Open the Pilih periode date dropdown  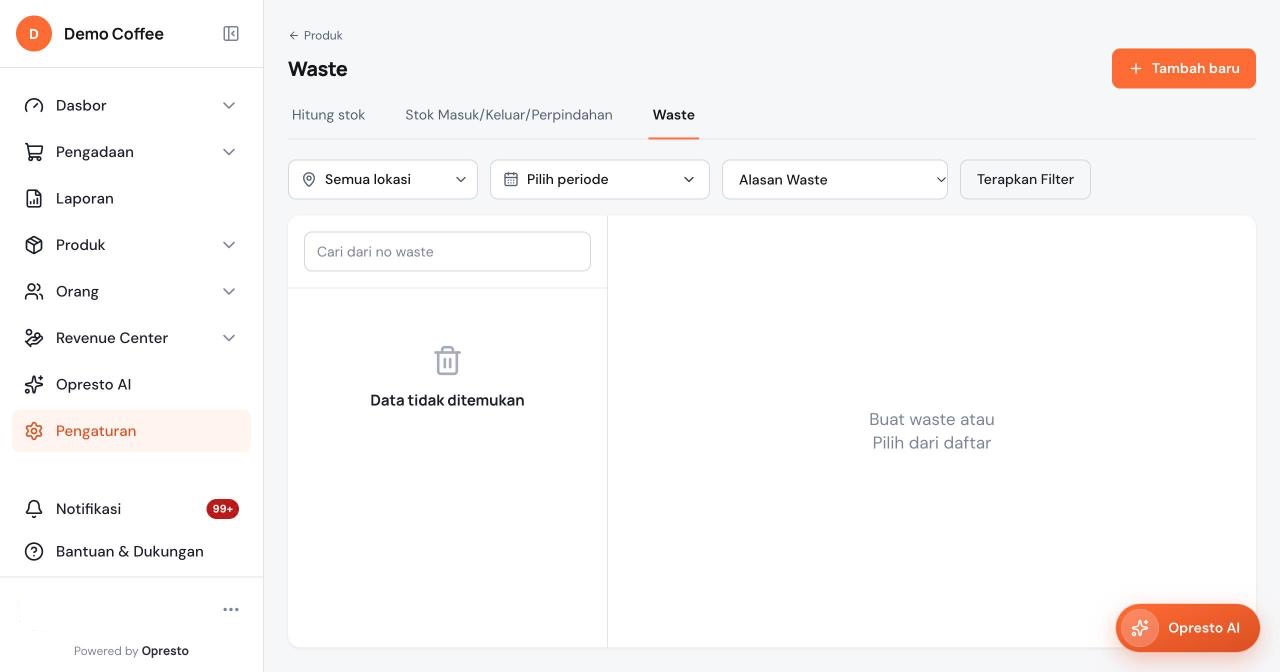tap(600, 180)
